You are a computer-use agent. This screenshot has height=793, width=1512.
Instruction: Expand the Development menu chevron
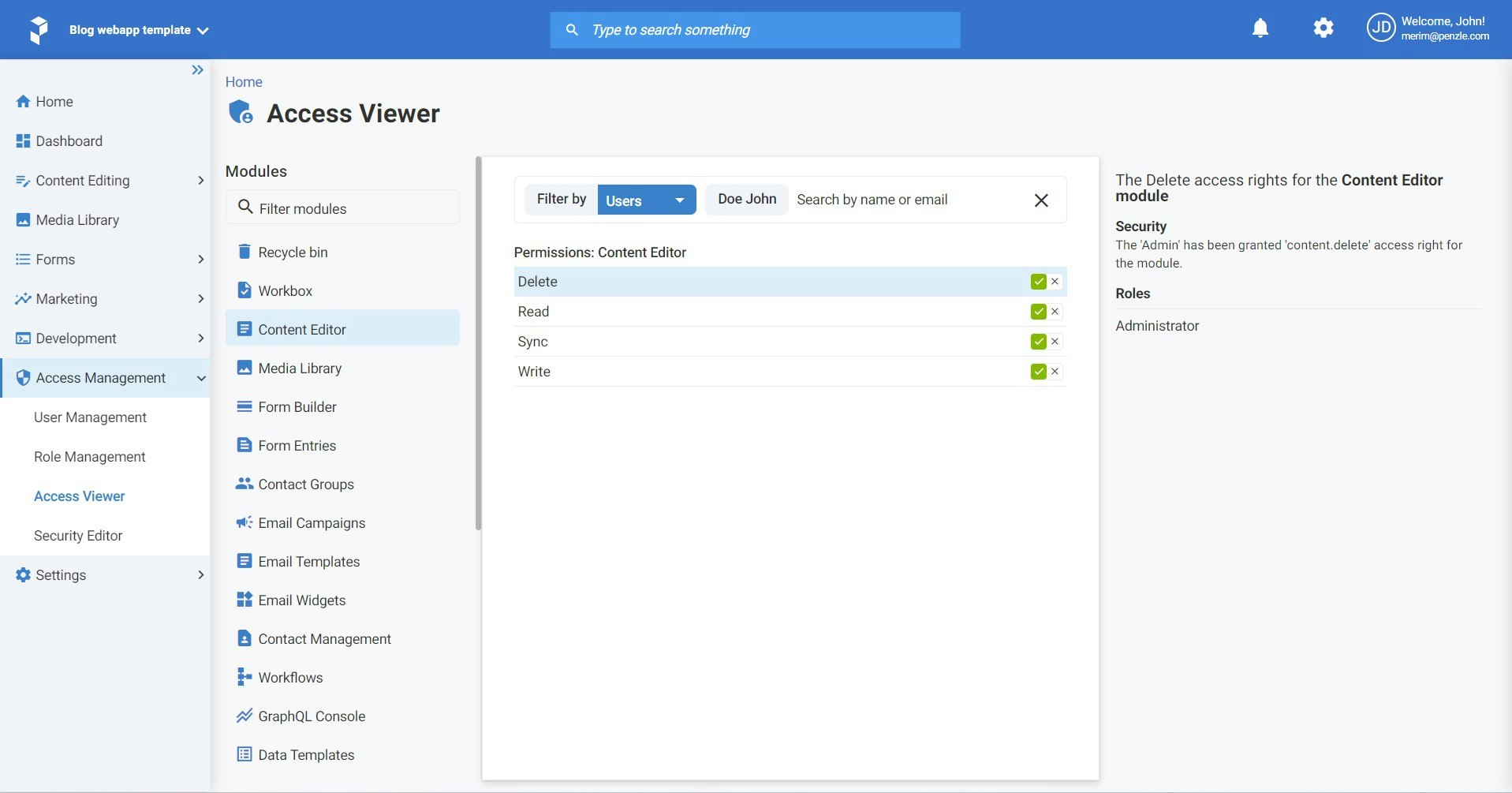click(200, 339)
